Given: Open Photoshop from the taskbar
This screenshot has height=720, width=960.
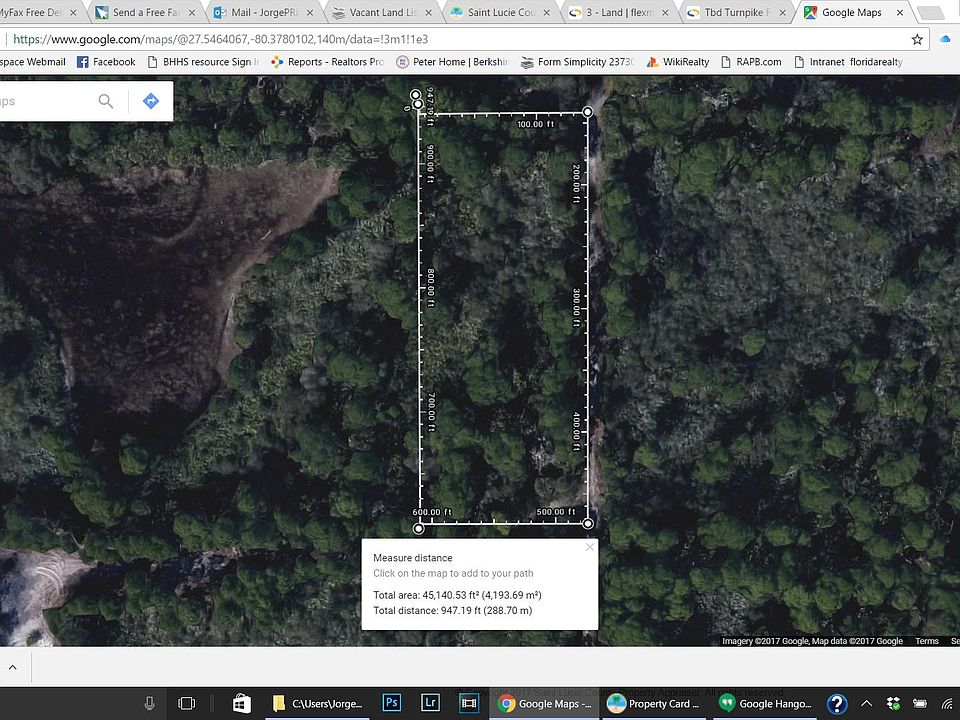Looking at the screenshot, I should (x=392, y=703).
